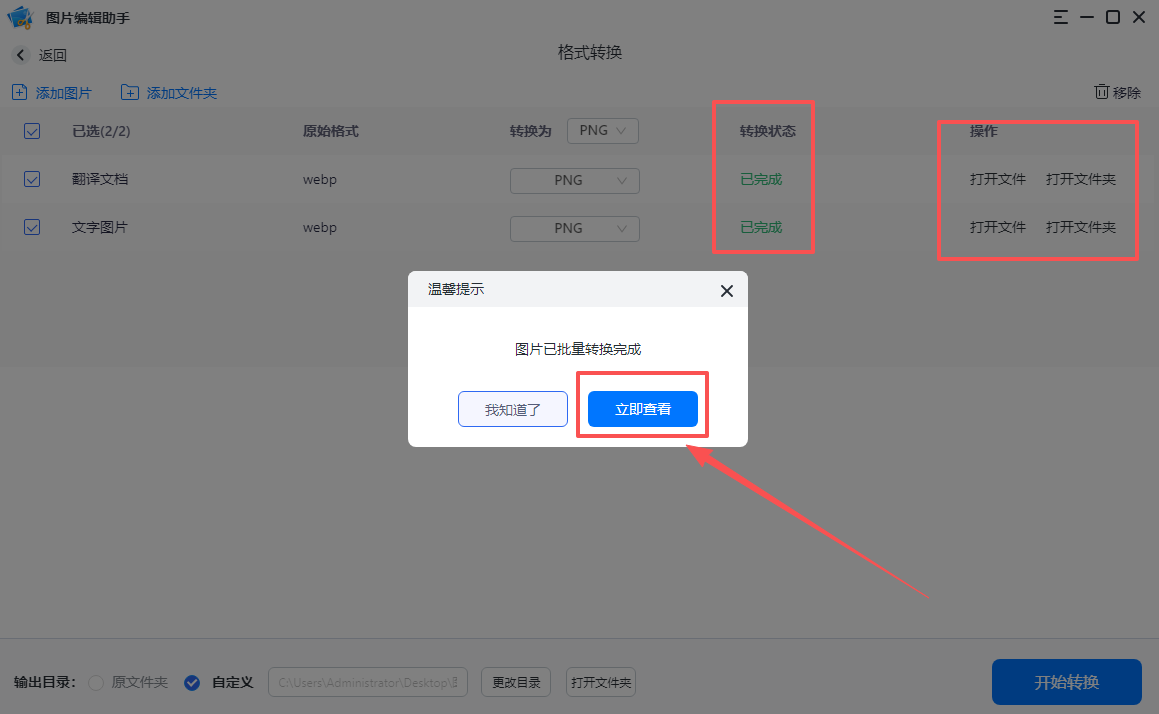
Task: Click the webp cell in 翻译文档 row
Action: pos(320,180)
